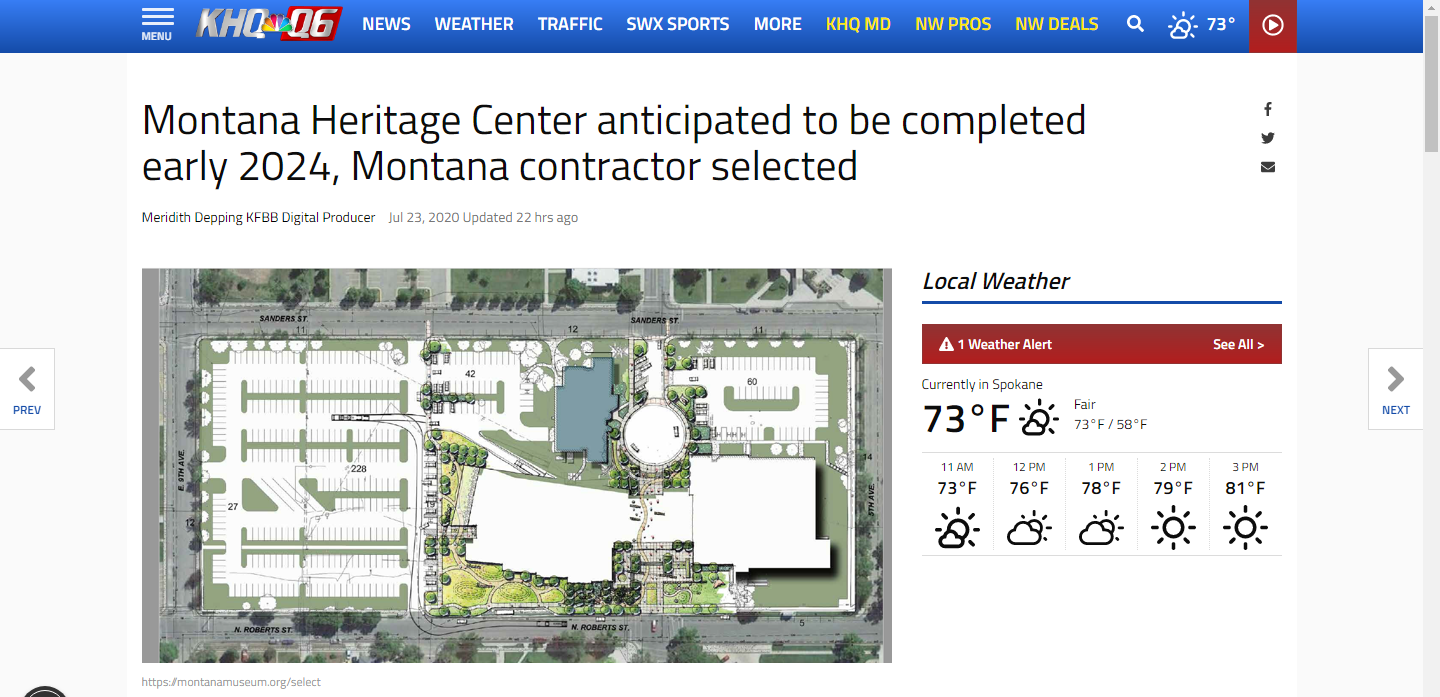Screen dimensions: 1440x697
Task: Go to the PREV article arrow
Action: tap(27, 389)
